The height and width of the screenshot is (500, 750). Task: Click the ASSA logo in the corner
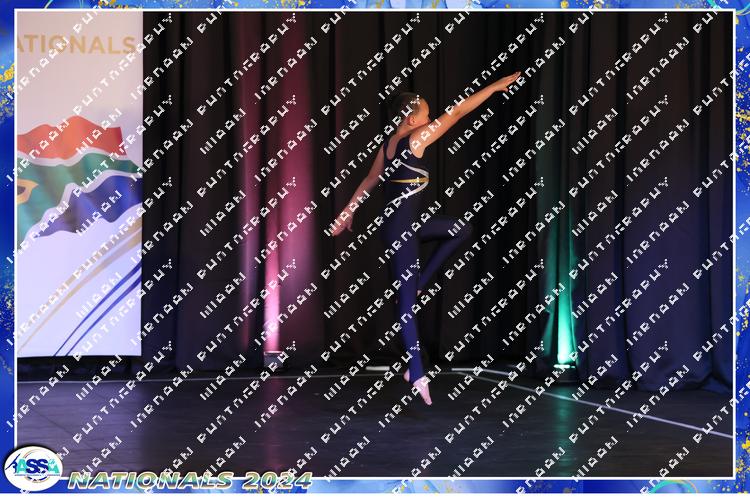point(32,468)
